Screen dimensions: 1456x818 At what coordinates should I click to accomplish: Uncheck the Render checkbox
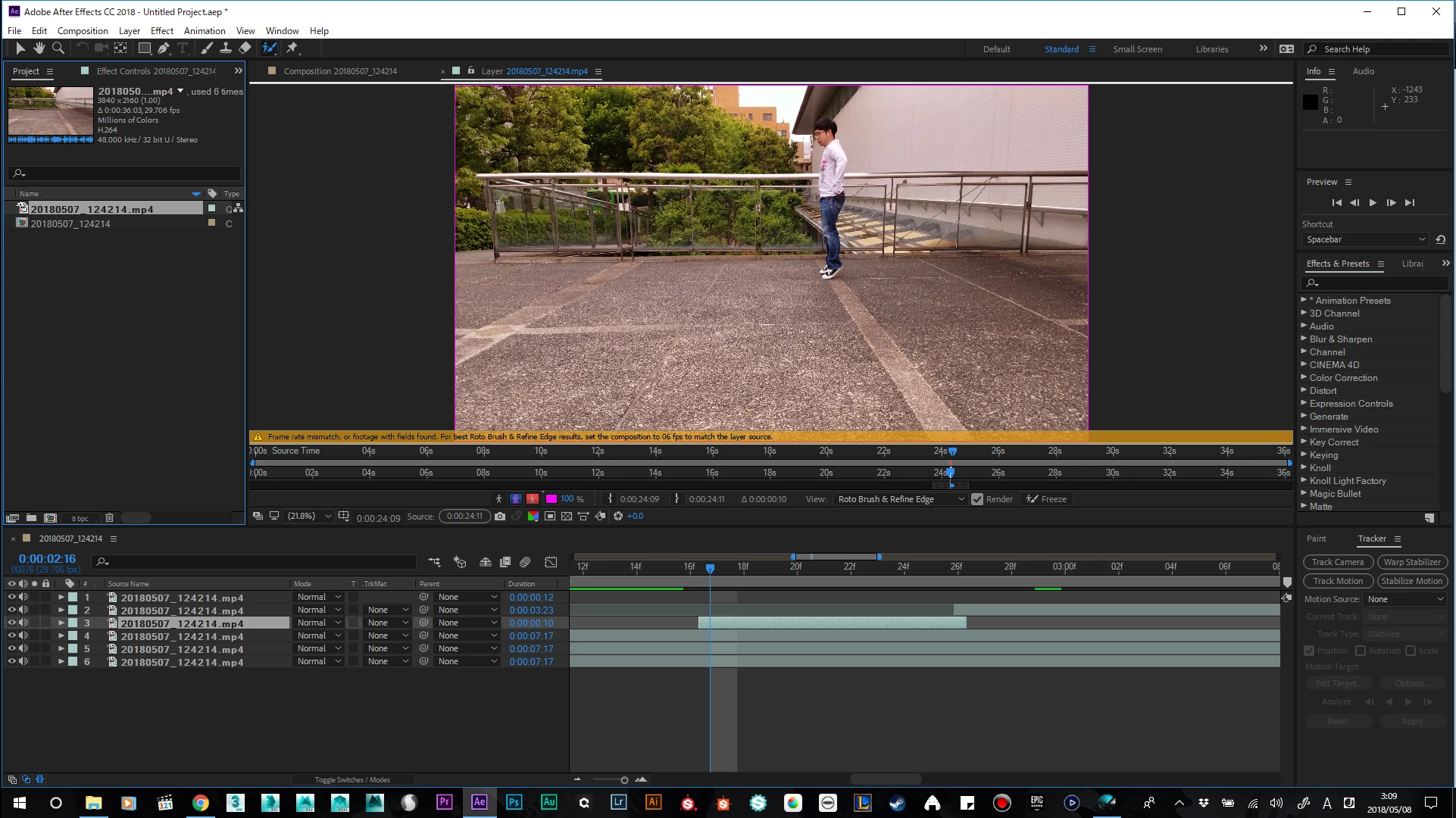tap(977, 499)
